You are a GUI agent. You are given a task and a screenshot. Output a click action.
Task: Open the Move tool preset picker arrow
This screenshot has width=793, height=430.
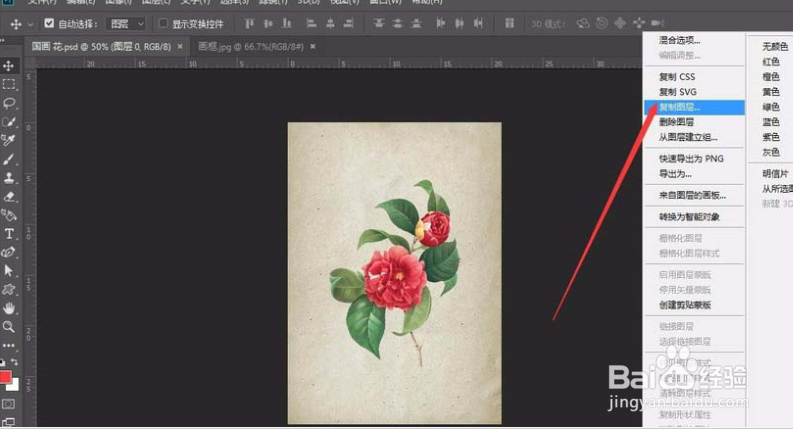pos(30,24)
